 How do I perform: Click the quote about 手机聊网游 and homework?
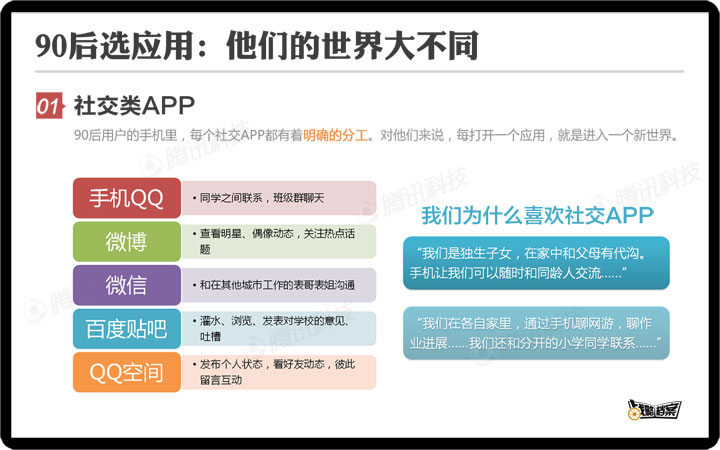point(536,333)
